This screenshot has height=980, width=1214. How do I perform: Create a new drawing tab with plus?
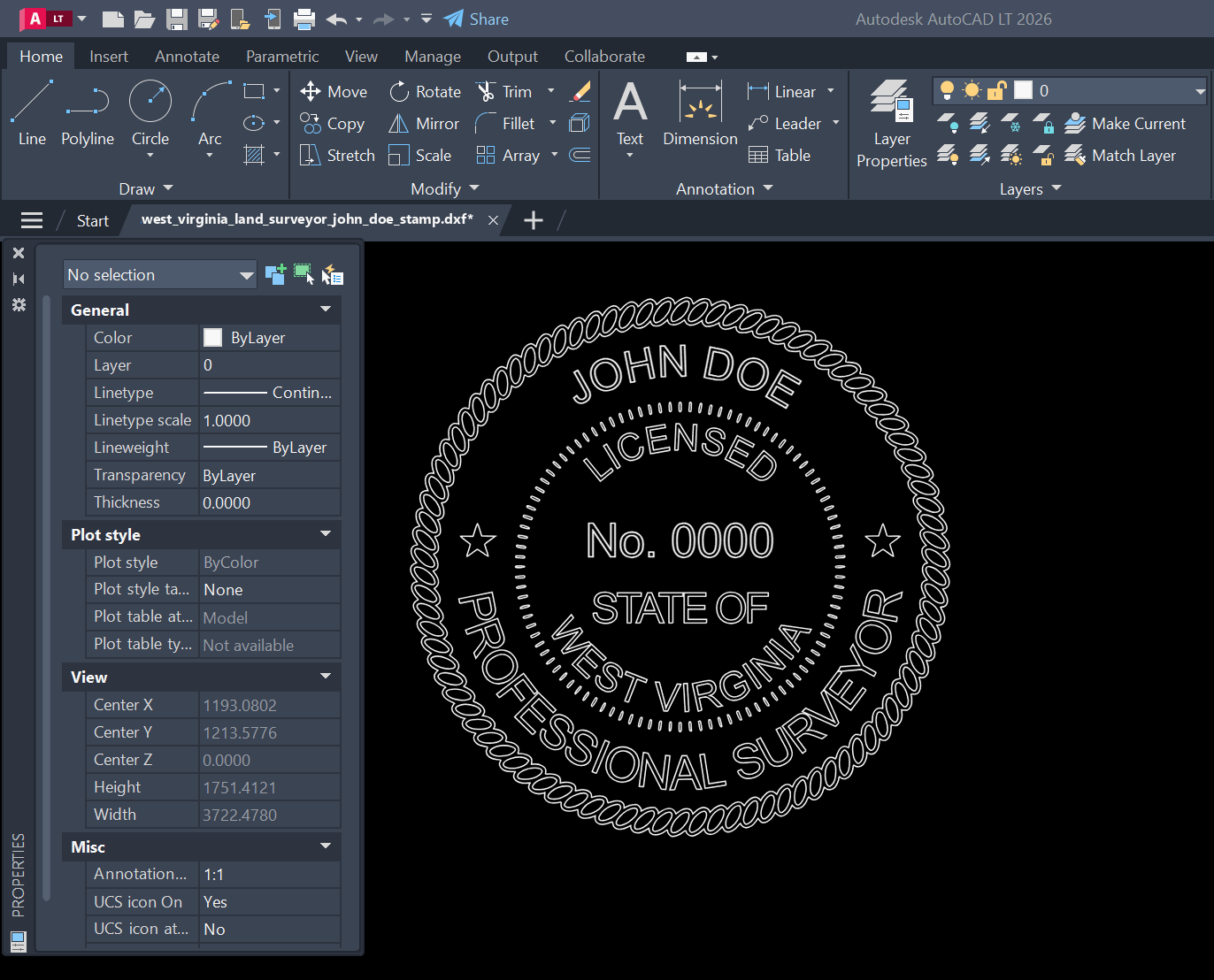(534, 220)
